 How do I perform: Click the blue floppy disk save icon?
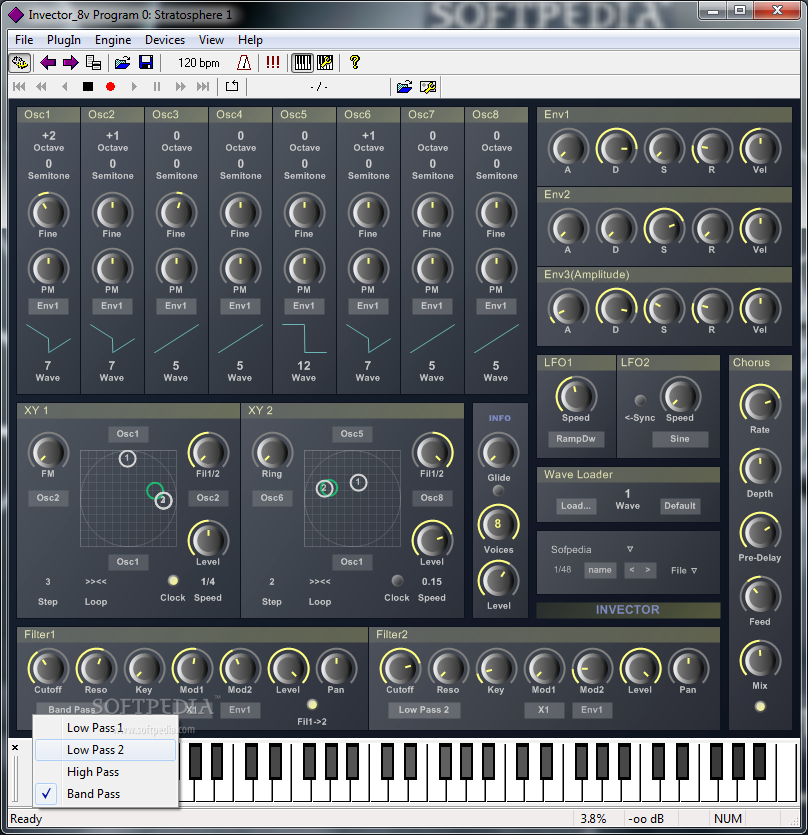coord(146,63)
